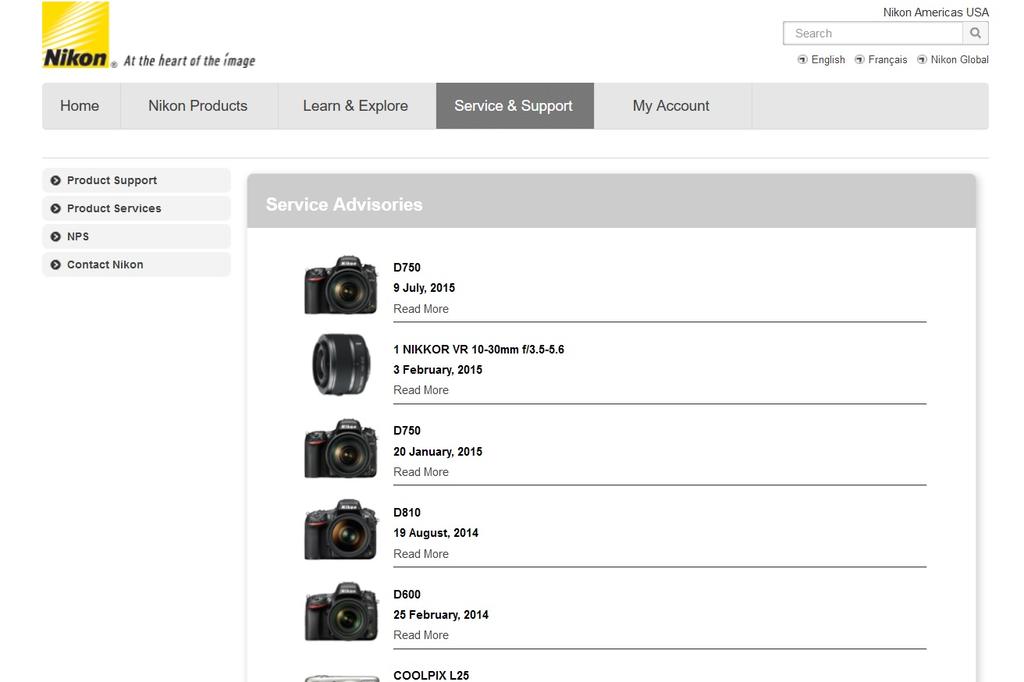Navigate to the Home tab
Image resolution: width=1024 pixels, height=682 pixels.
pyautogui.click(x=80, y=106)
